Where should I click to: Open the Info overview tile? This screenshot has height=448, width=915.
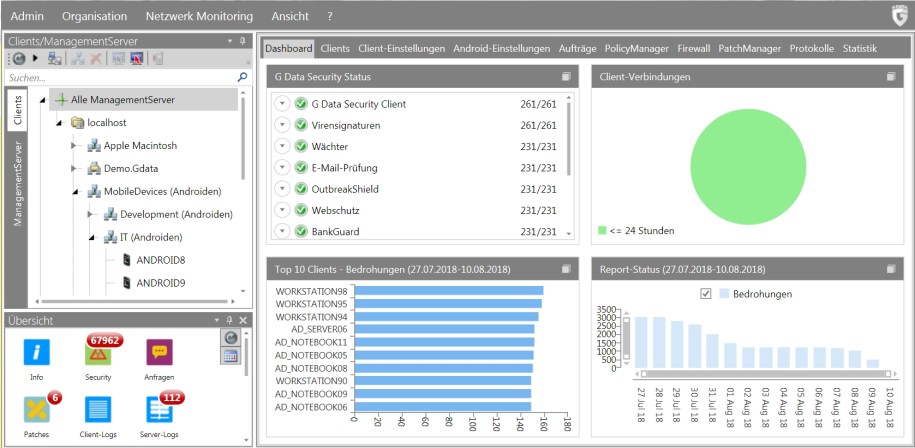click(x=36, y=352)
